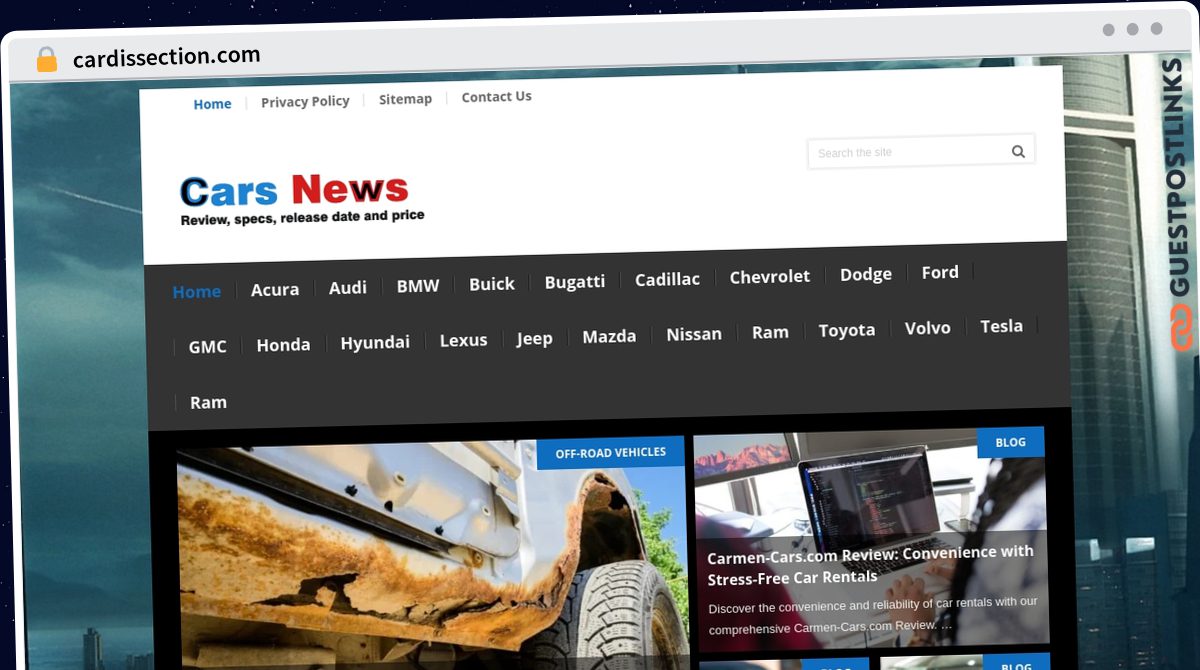Select Chevrolet in the menu

(x=770, y=277)
